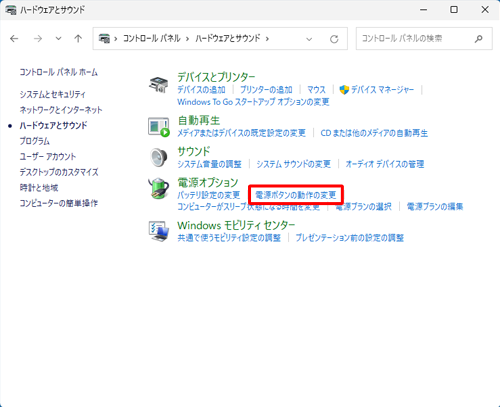Click バッテリ設定の変更 link

(209, 195)
